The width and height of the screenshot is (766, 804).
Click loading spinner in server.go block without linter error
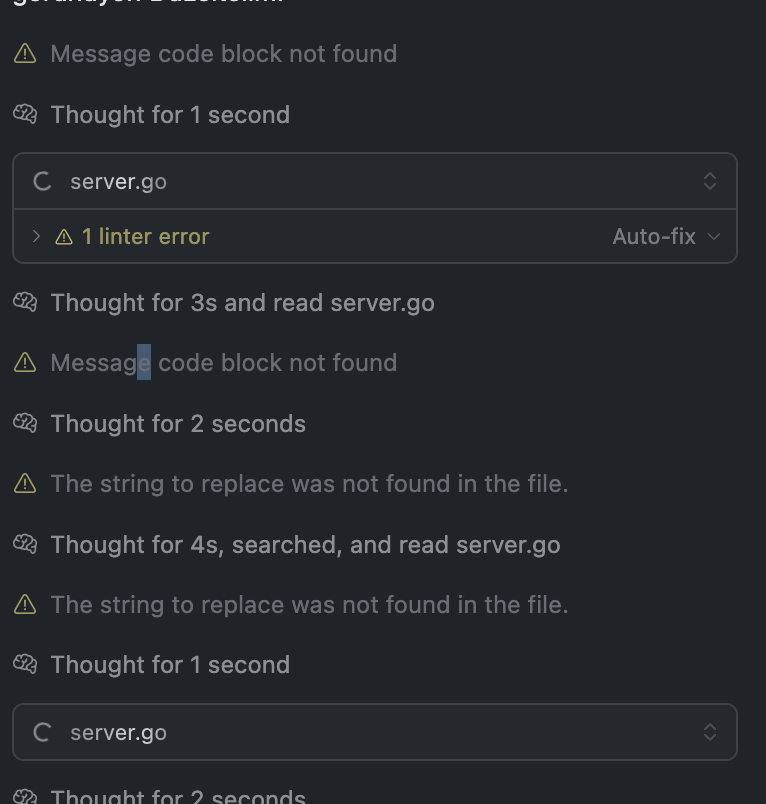(x=42, y=733)
